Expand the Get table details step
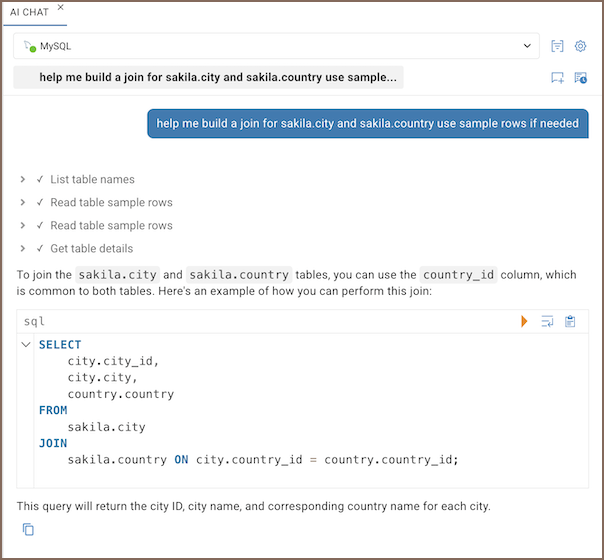The width and height of the screenshot is (604, 560). click(x=23, y=248)
